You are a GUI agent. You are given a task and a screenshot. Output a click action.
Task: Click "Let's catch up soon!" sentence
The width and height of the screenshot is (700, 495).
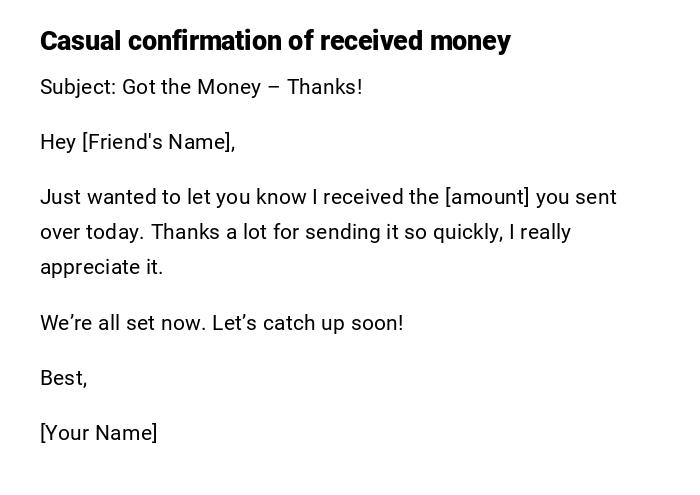point(308,323)
